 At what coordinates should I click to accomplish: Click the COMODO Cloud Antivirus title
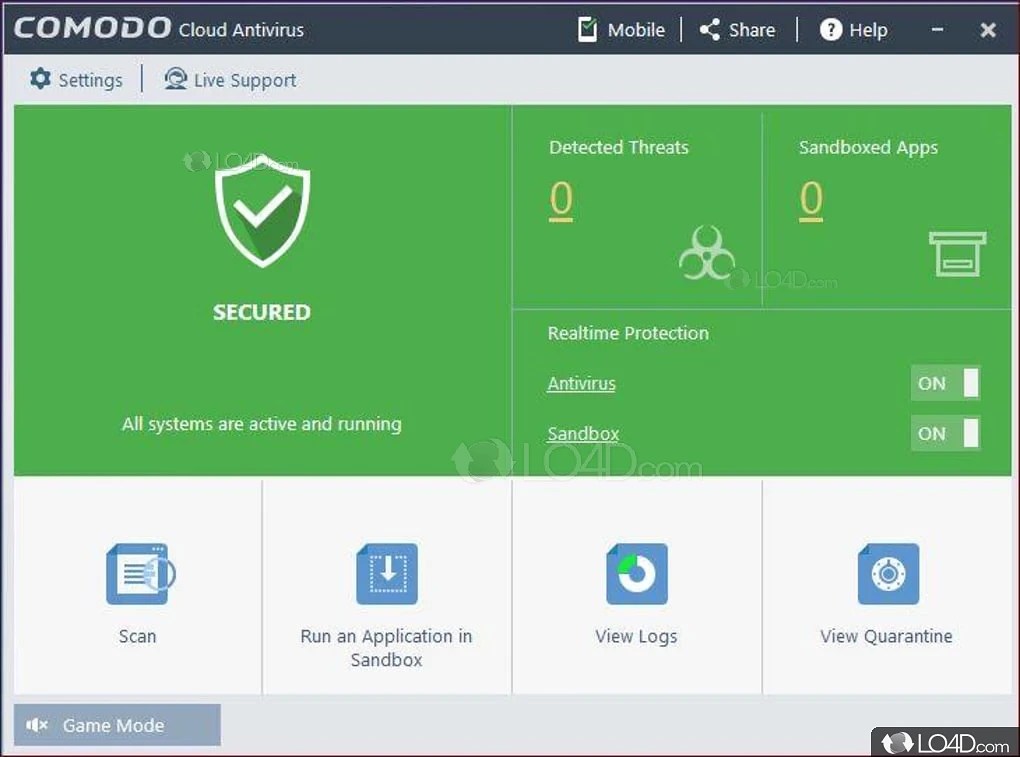[x=159, y=29]
